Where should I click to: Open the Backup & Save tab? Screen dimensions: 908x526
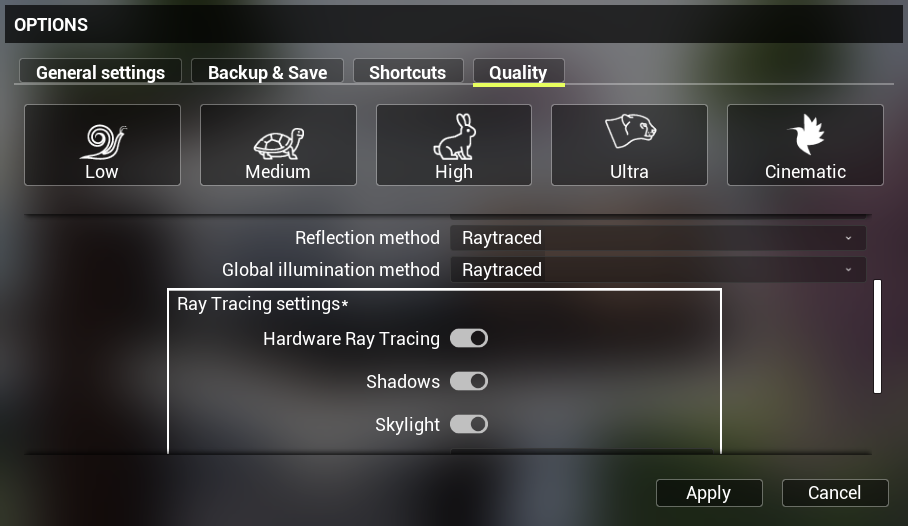coord(268,72)
